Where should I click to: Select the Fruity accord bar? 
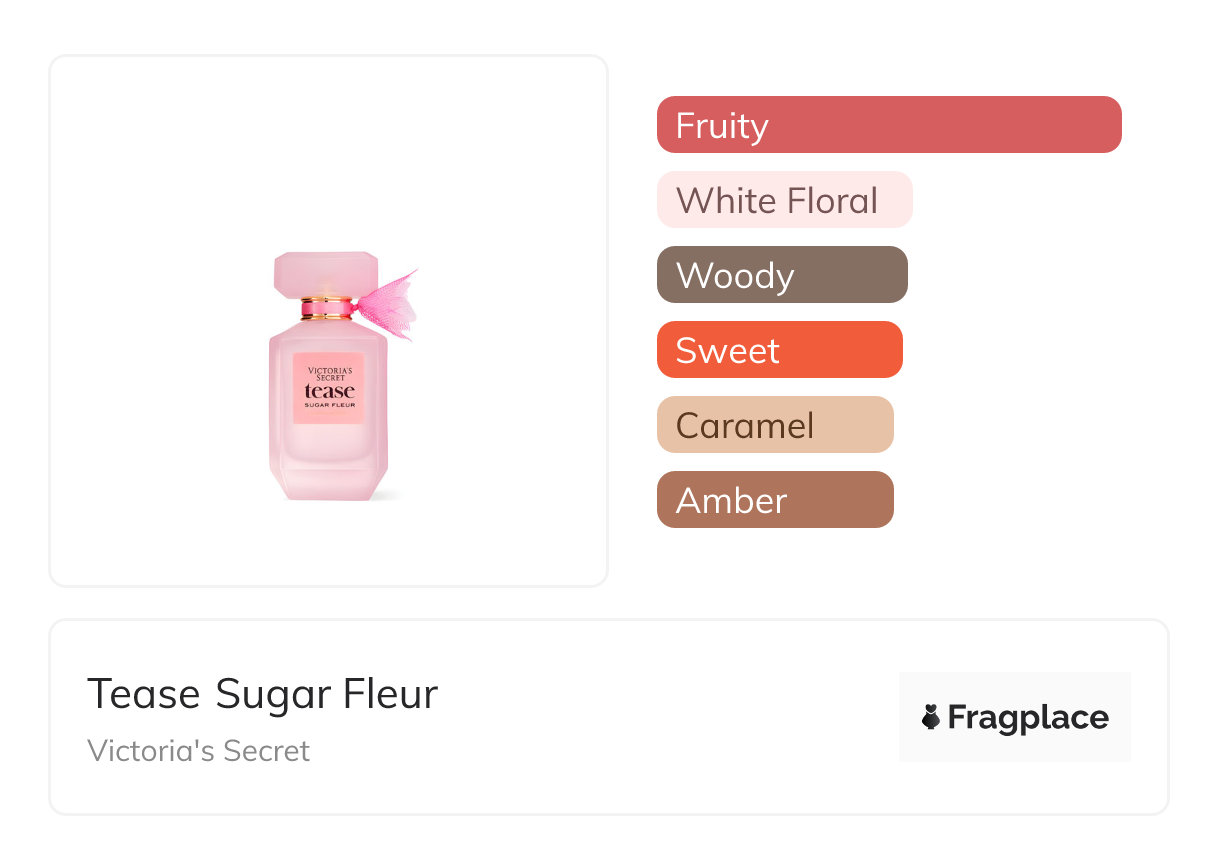(888, 125)
